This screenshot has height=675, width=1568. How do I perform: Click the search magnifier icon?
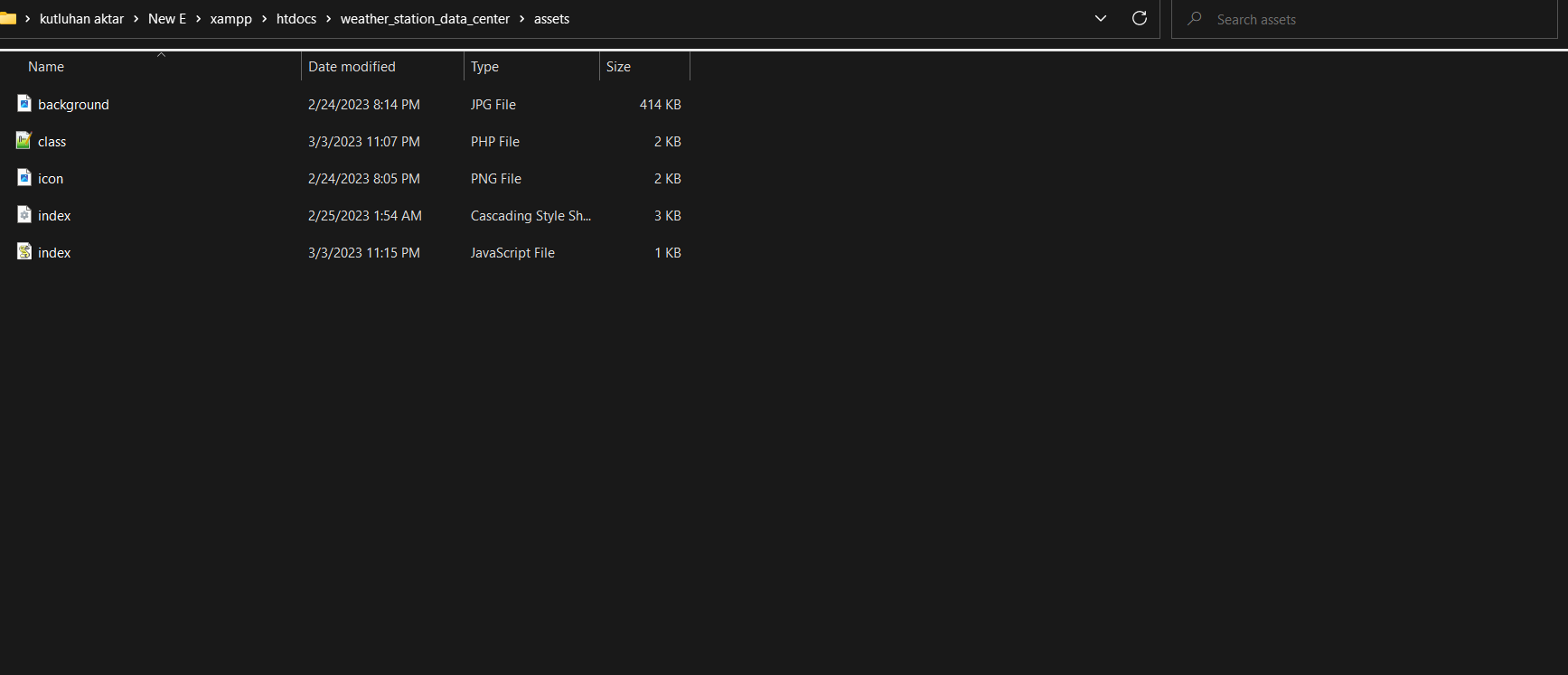click(x=1195, y=18)
